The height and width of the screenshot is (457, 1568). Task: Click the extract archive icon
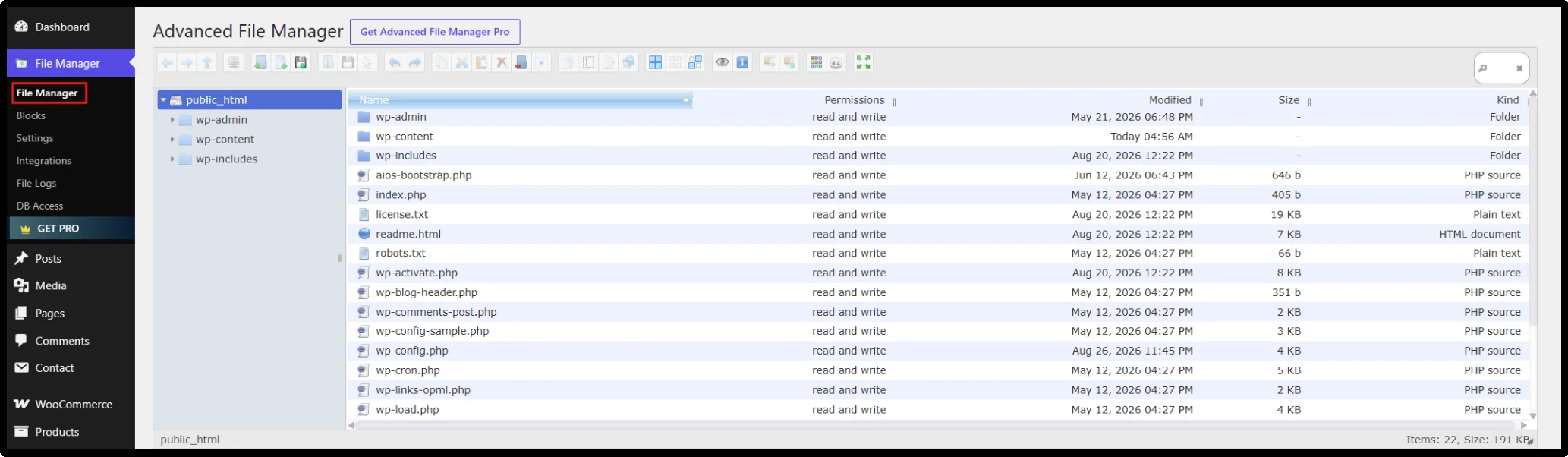point(769,62)
